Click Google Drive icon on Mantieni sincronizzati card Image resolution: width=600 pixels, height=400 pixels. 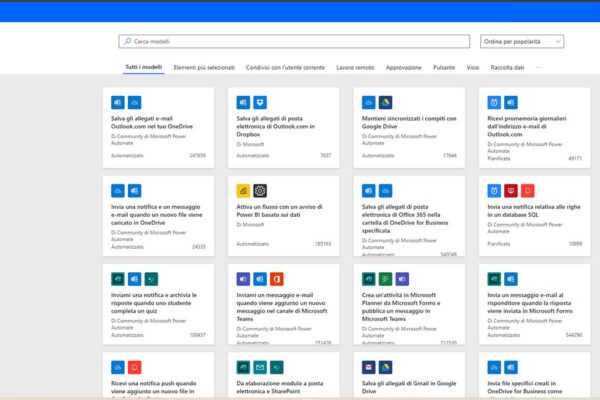[385, 102]
